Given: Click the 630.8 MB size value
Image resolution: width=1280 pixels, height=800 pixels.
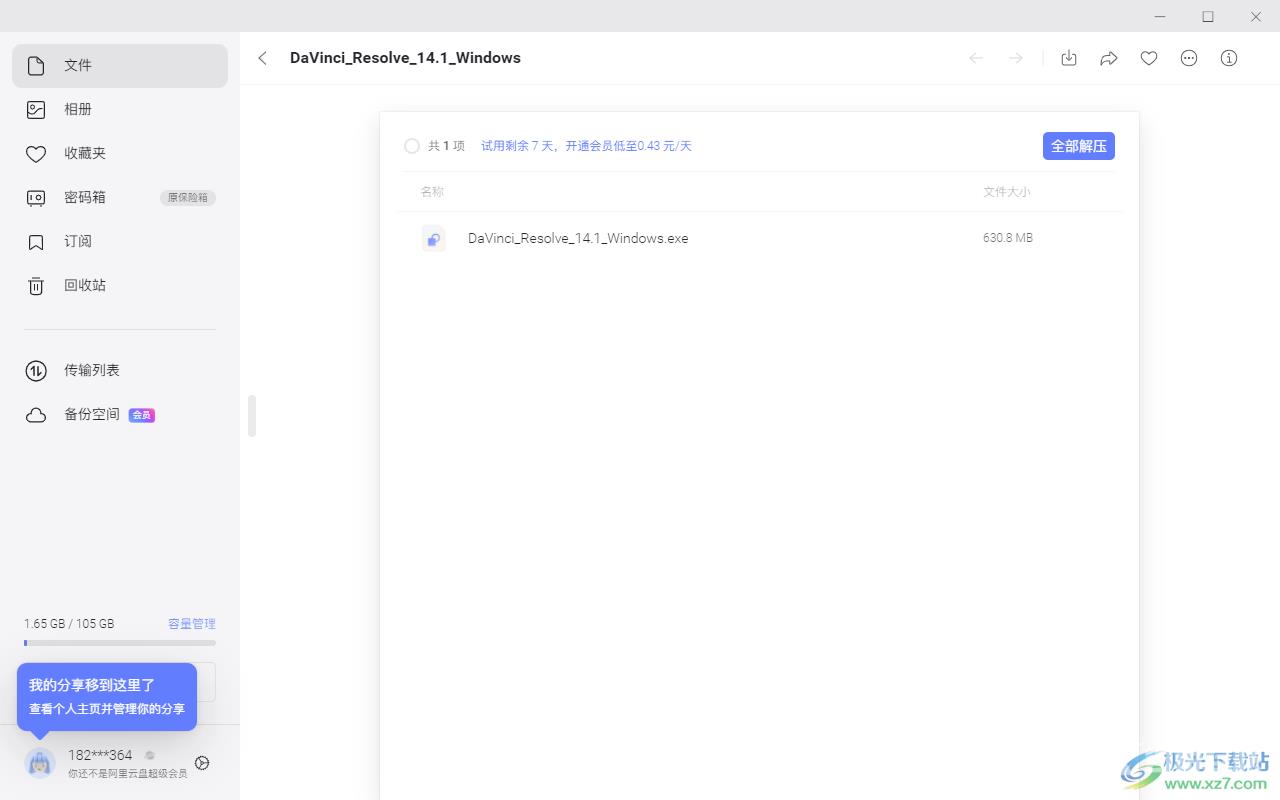Looking at the screenshot, I should pyautogui.click(x=1008, y=238).
